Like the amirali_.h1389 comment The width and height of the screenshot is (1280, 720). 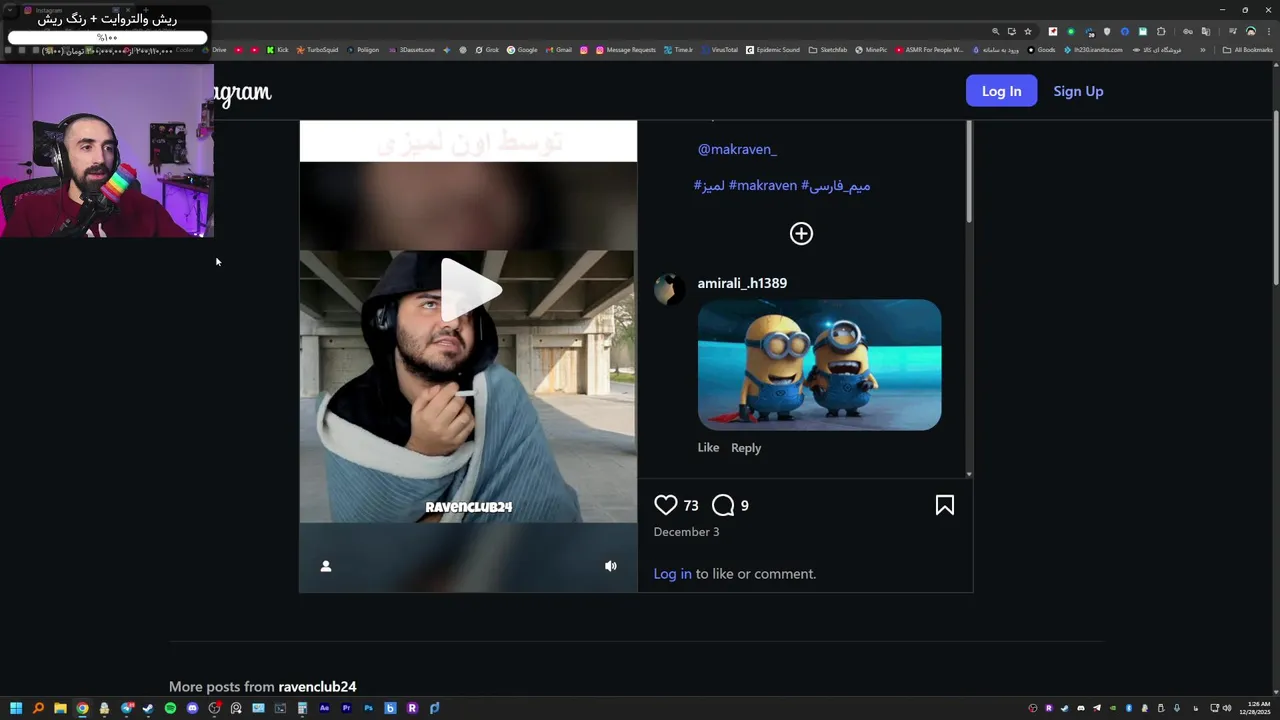click(708, 448)
